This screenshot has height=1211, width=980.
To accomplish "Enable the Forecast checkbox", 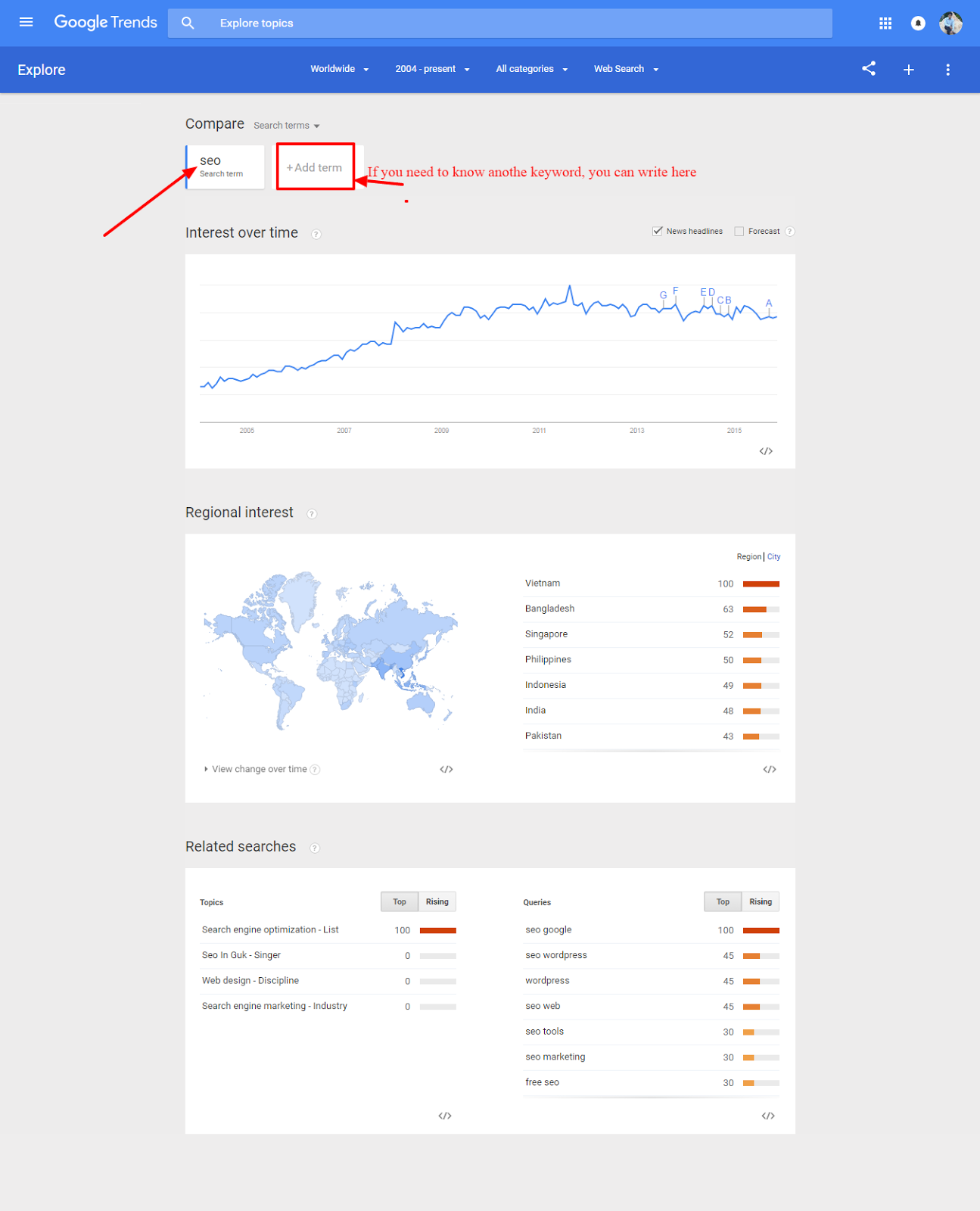I will point(739,232).
